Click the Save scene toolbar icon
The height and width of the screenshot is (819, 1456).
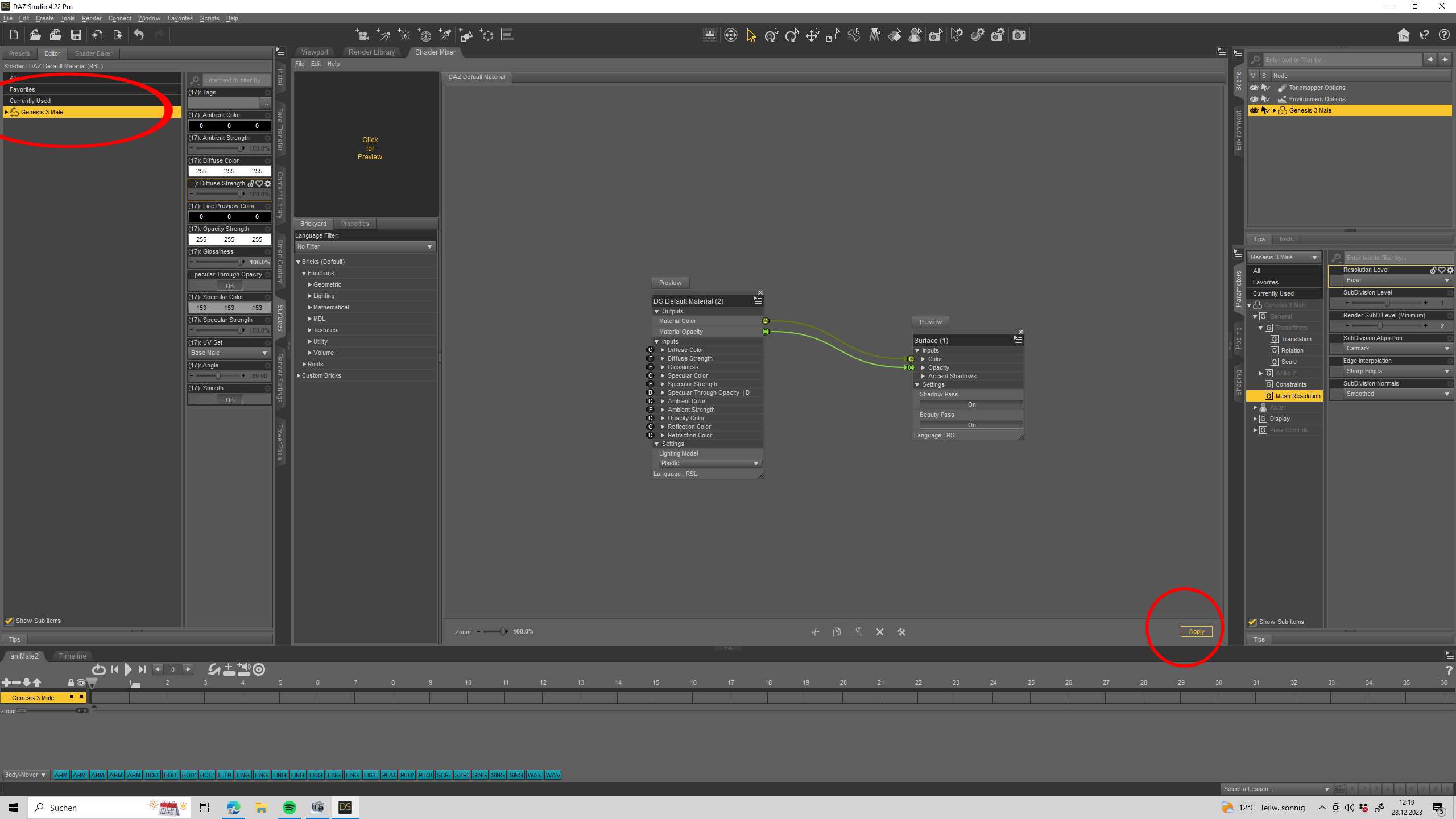[76, 35]
